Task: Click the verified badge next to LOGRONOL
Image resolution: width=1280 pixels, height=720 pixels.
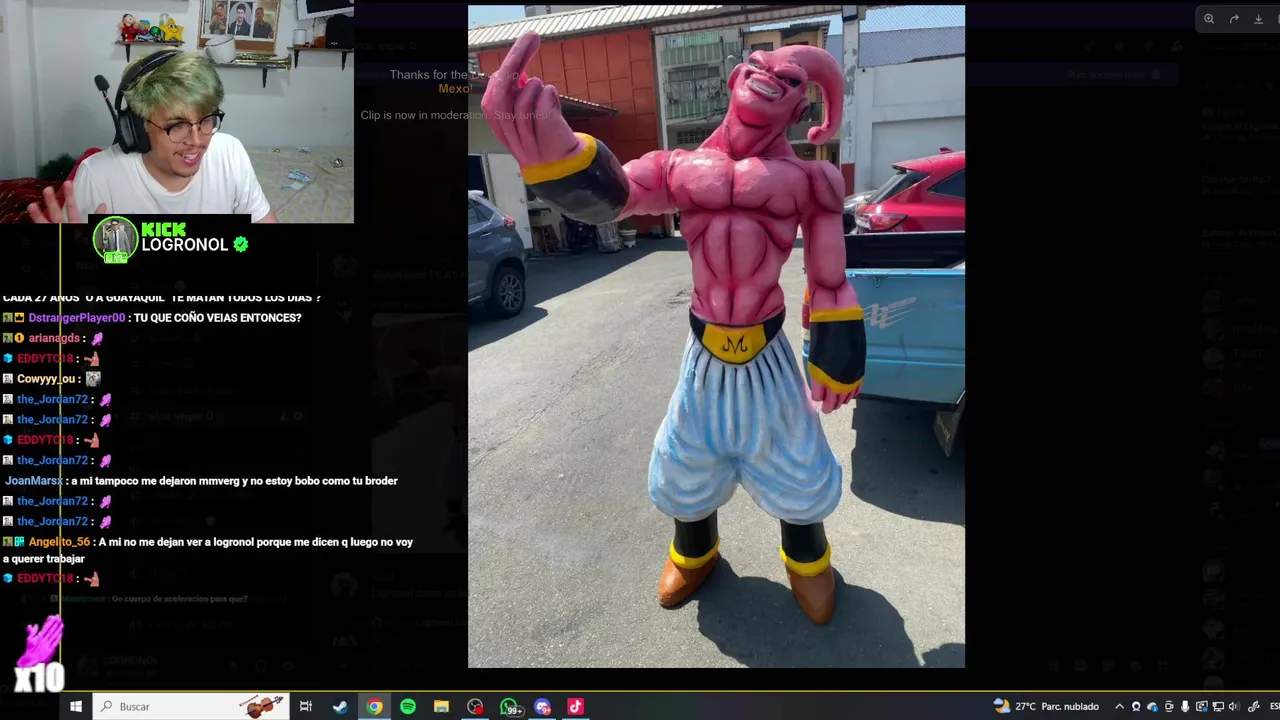Action: 240,244
